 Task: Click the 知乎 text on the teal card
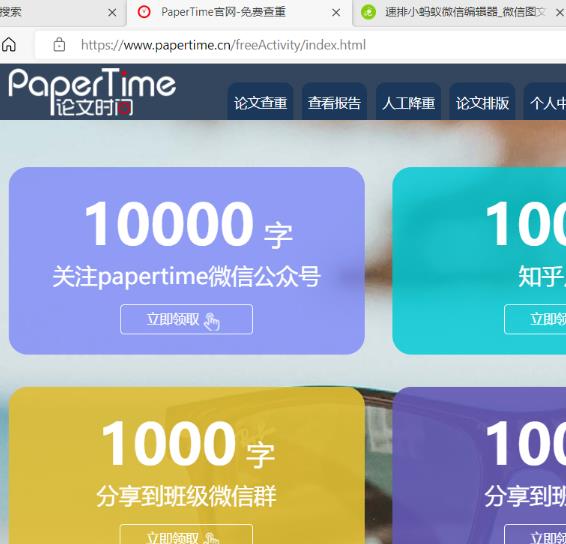(541, 276)
